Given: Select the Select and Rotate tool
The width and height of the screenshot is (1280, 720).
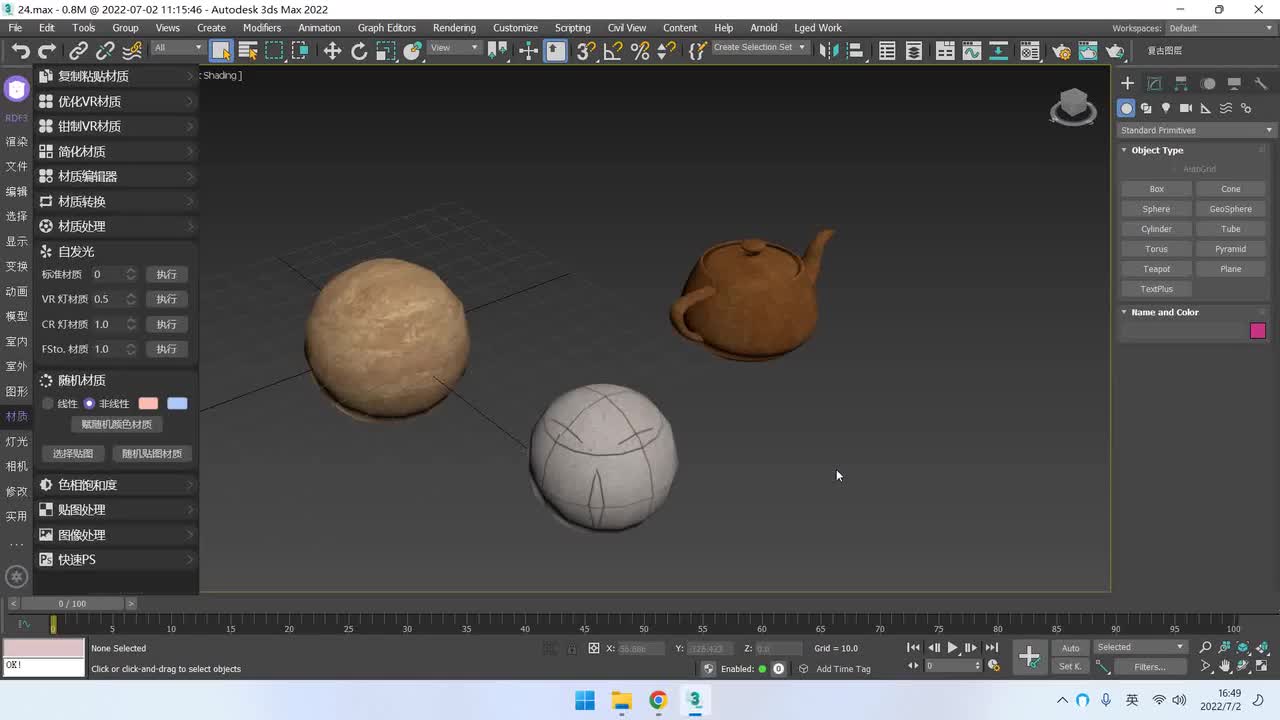Looking at the screenshot, I should pyautogui.click(x=359, y=51).
